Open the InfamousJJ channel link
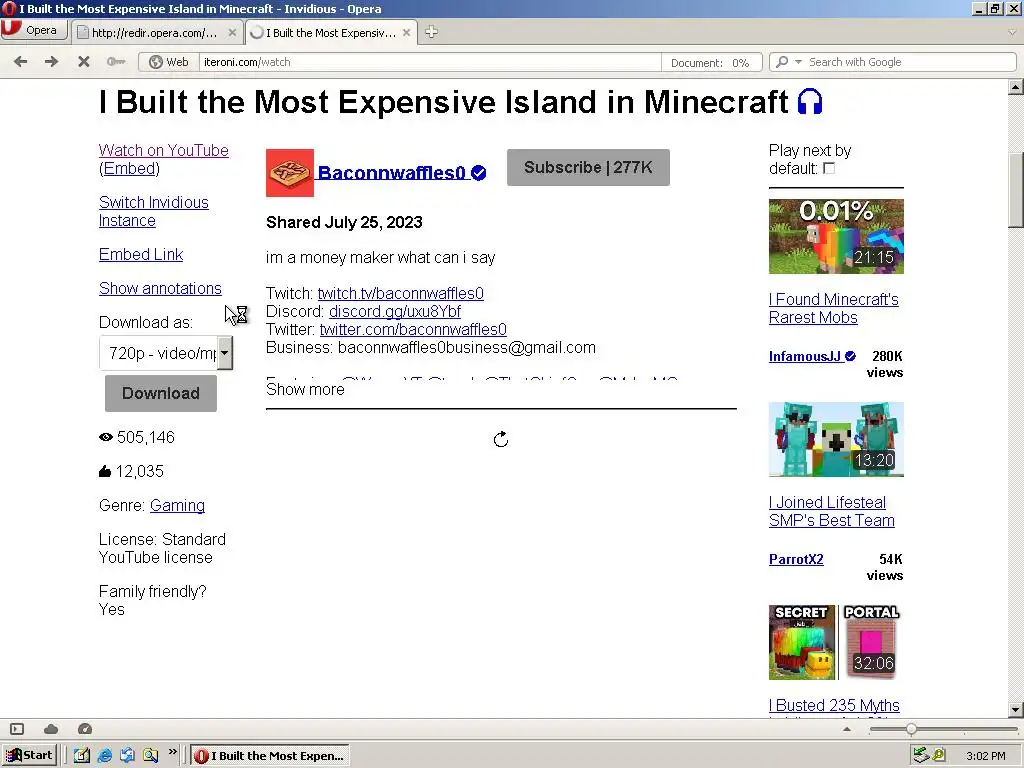 coord(805,356)
